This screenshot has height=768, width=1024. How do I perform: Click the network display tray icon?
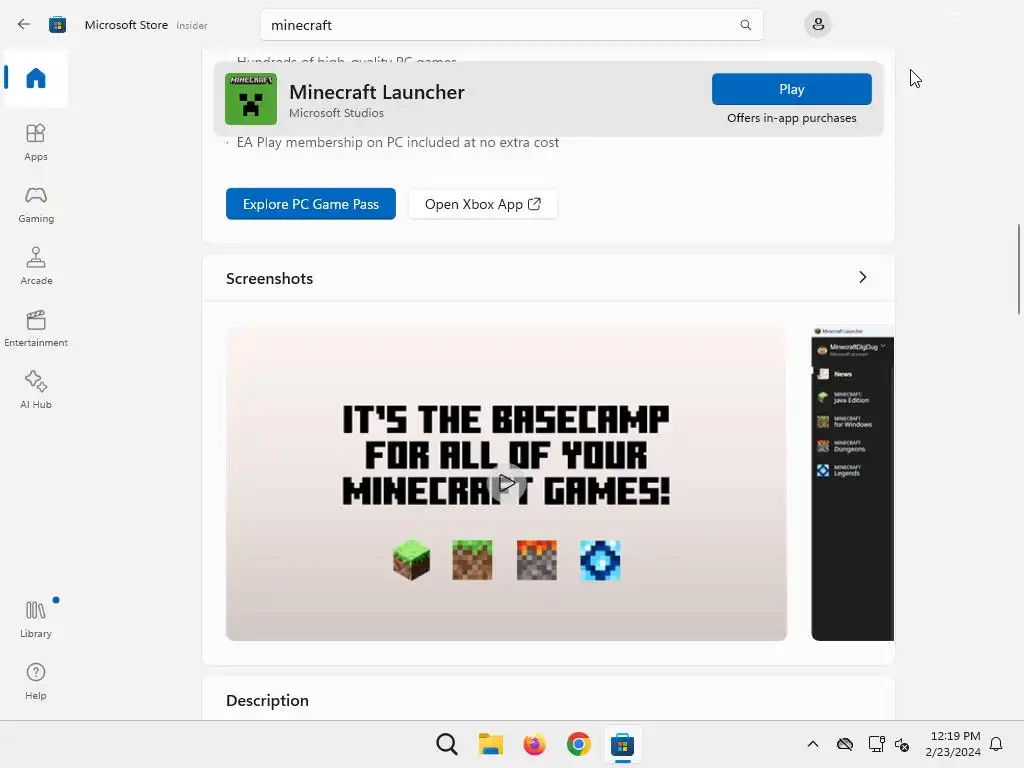click(x=876, y=744)
